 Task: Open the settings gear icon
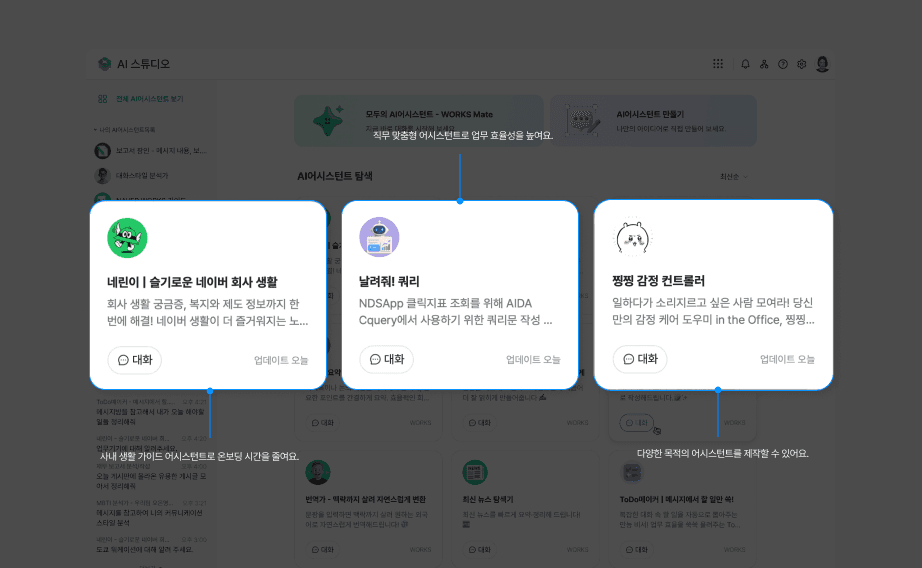tap(801, 64)
